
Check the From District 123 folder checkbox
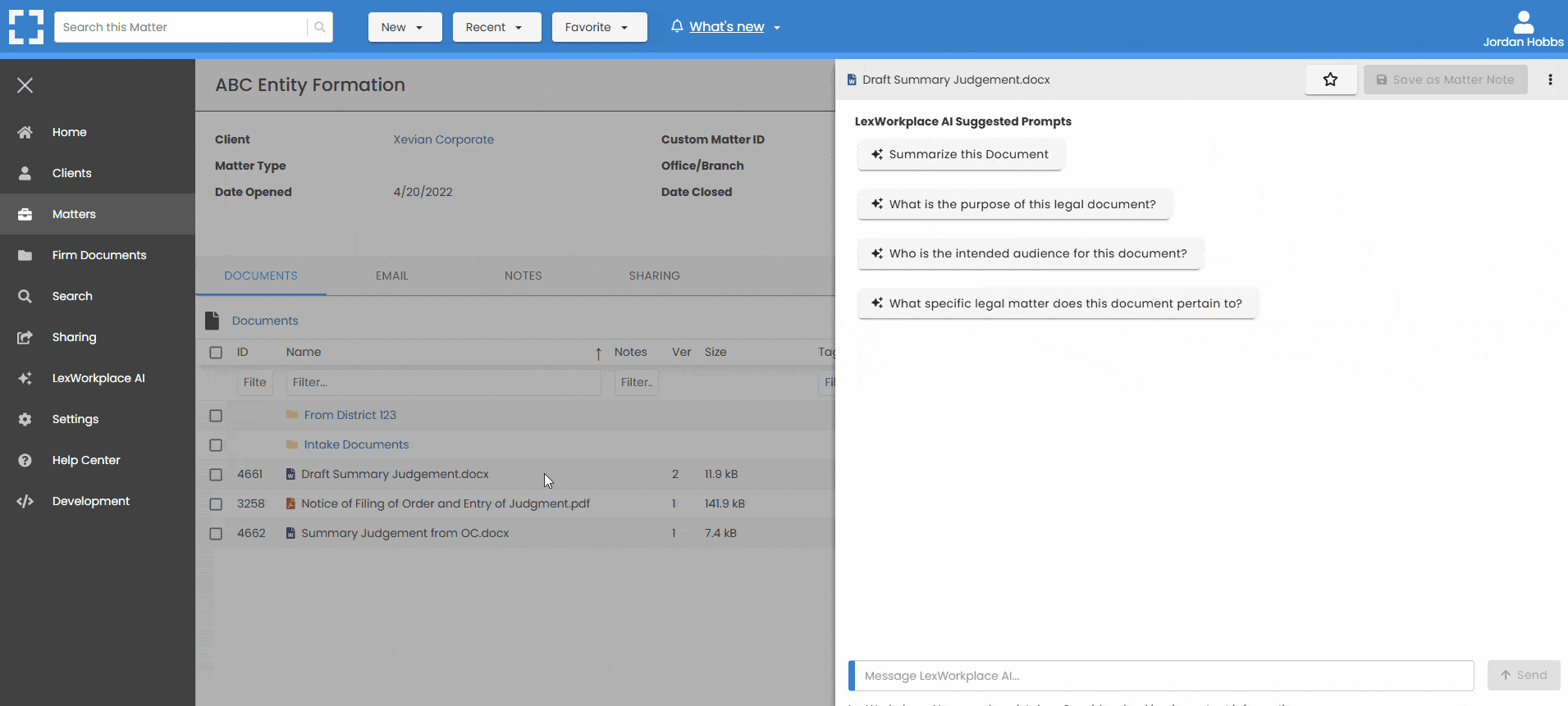click(216, 416)
